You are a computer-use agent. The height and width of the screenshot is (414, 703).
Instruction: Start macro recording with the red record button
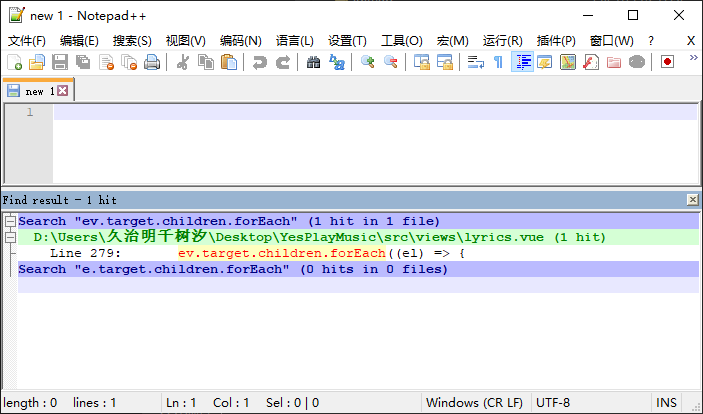668,62
